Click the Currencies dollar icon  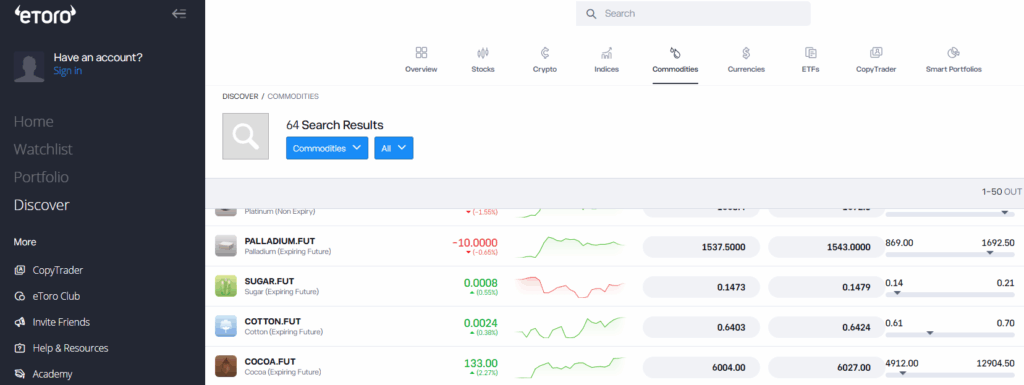coord(746,53)
